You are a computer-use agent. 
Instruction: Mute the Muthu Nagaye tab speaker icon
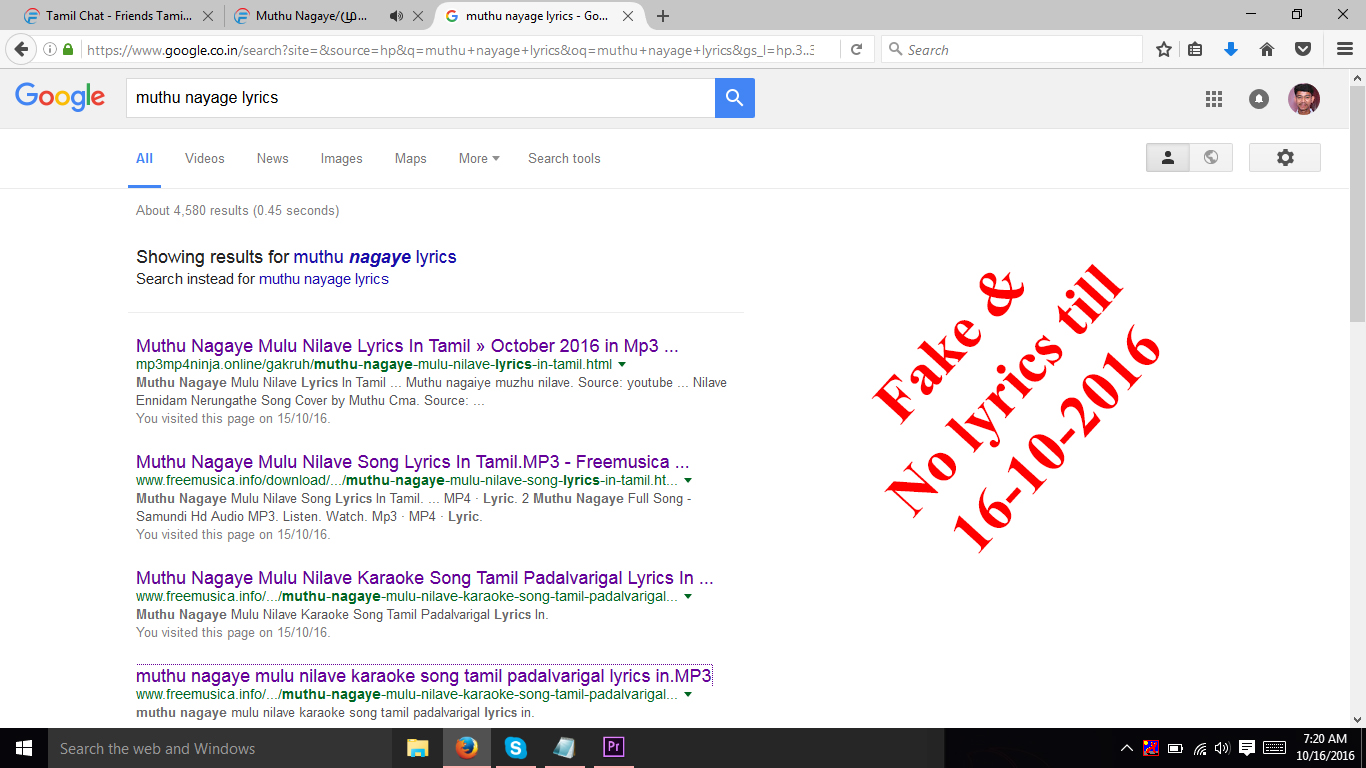(397, 16)
